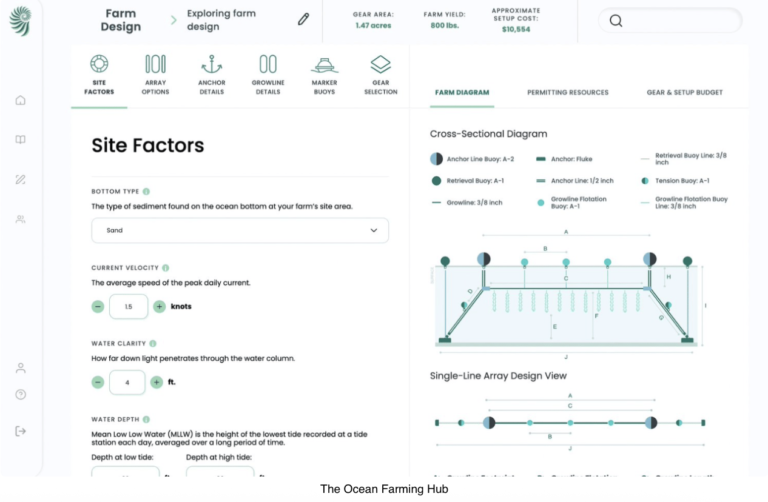Image resolution: width=768 pixels, height=502 pixels.
Task: Open the Gear Selection layers icon
Action: pyautogui.click(x=381, y=64)
